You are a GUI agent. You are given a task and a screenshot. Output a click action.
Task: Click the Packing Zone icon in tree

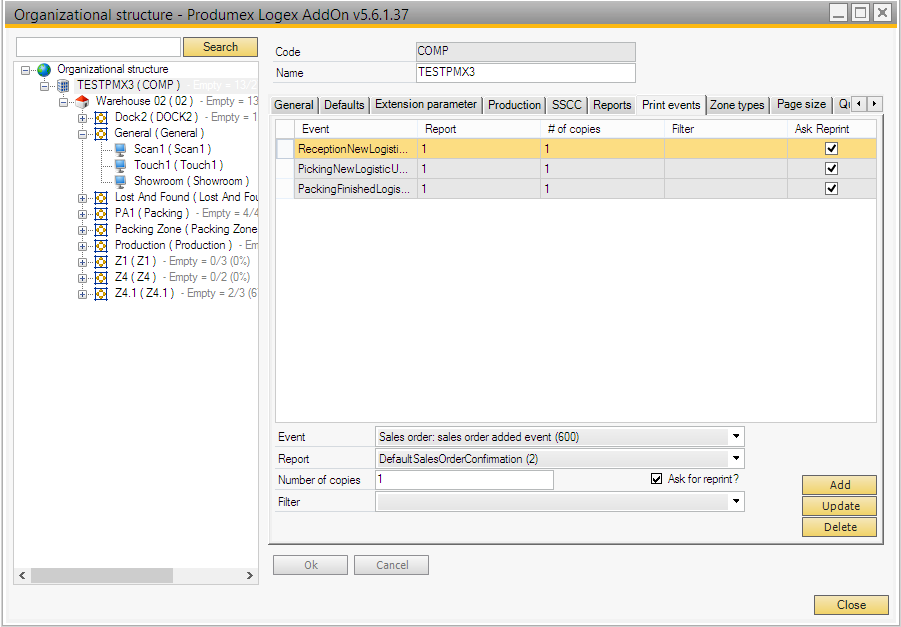[101, 230]
